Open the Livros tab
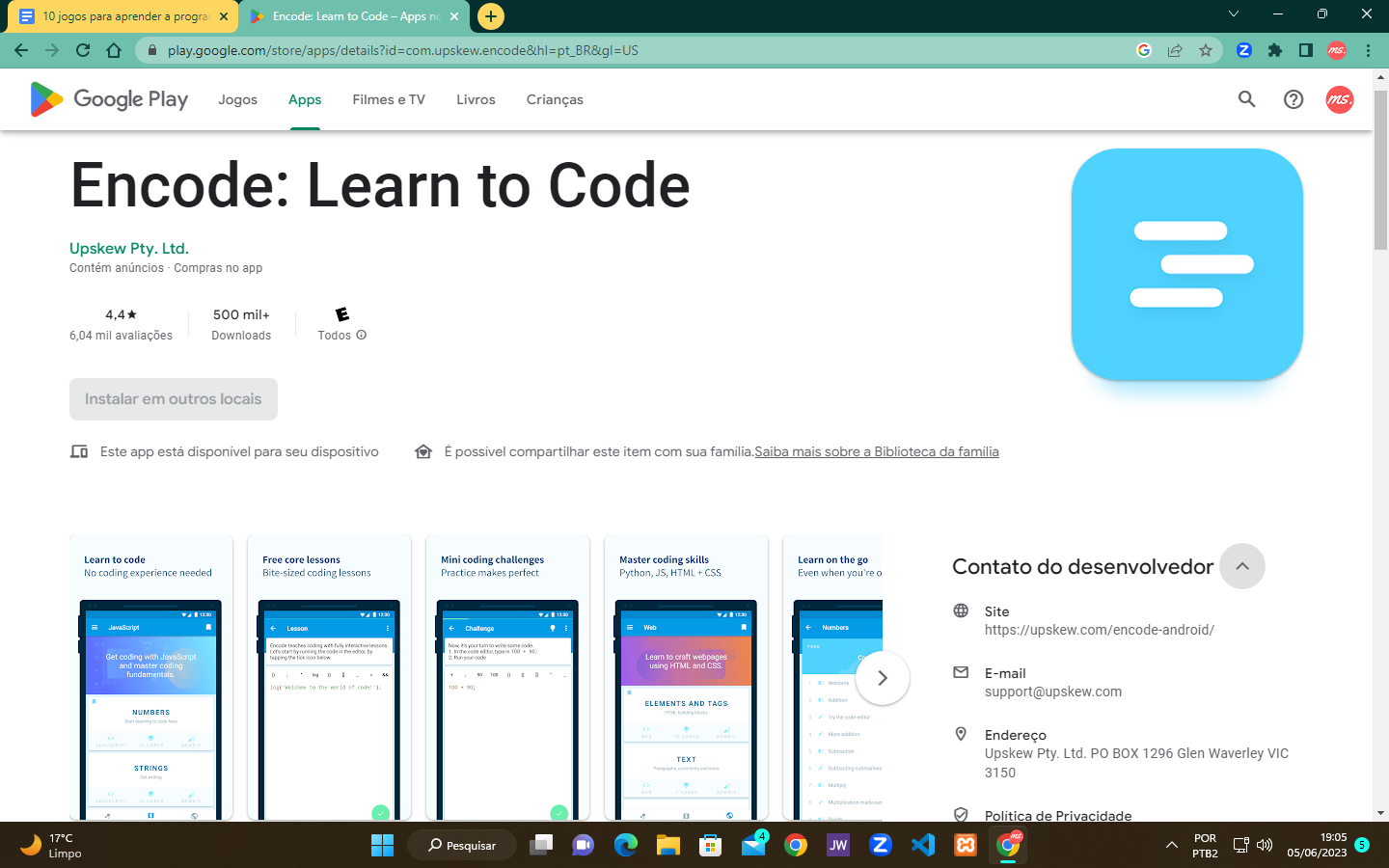 [x=476, y=99]
